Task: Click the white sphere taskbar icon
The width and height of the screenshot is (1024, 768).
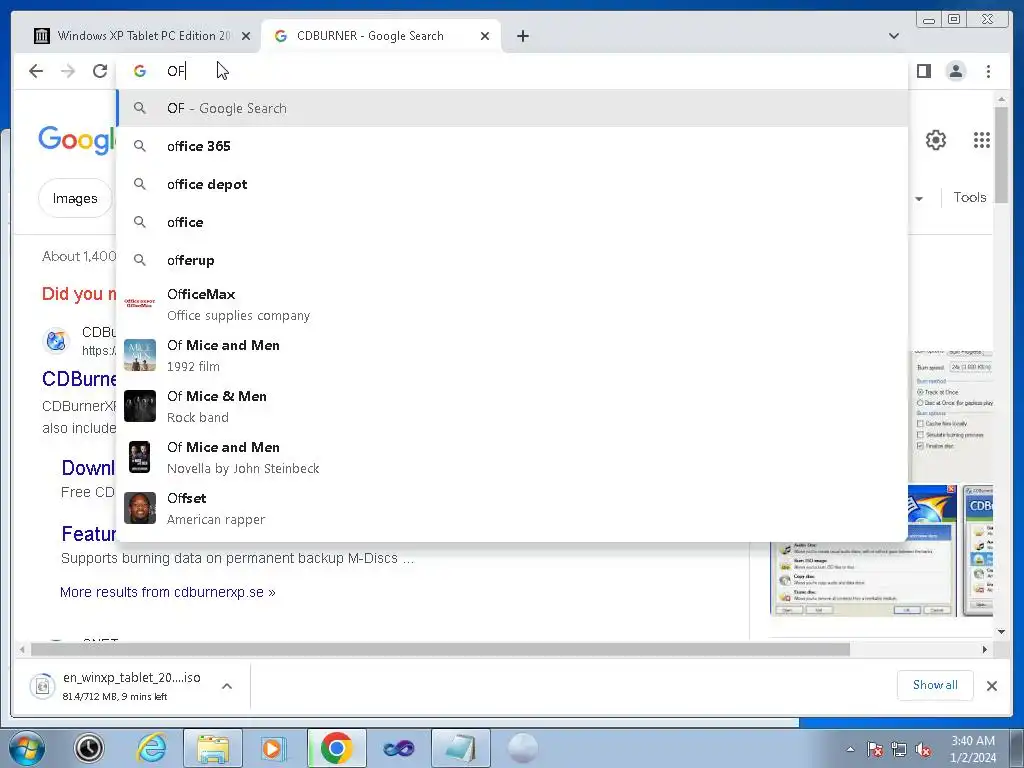Action: (522, 748)
